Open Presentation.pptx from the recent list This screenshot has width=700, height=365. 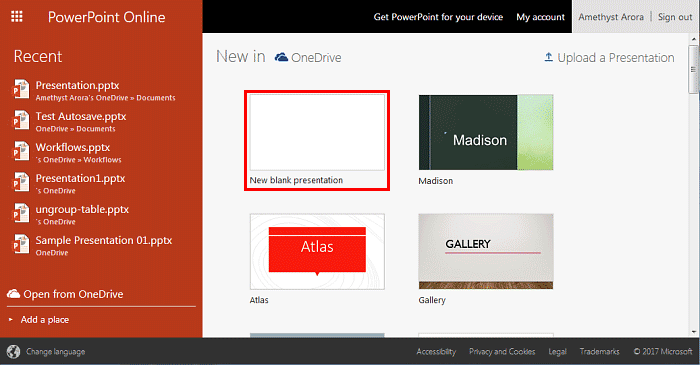click(x=77, y=85)
